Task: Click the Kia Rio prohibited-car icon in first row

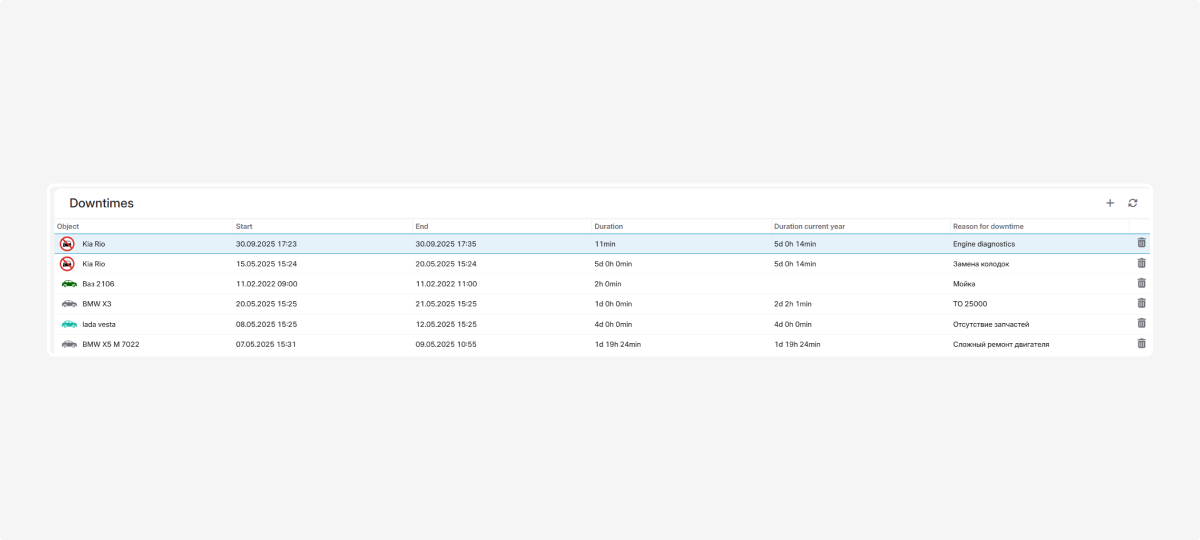Action: (67, 244)
